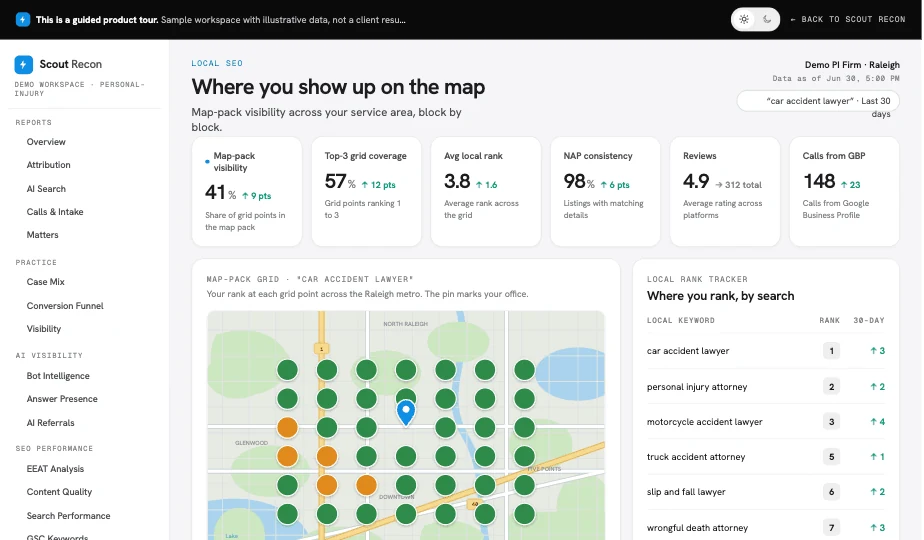Click the North Raleigh map label

click(405, 324)
